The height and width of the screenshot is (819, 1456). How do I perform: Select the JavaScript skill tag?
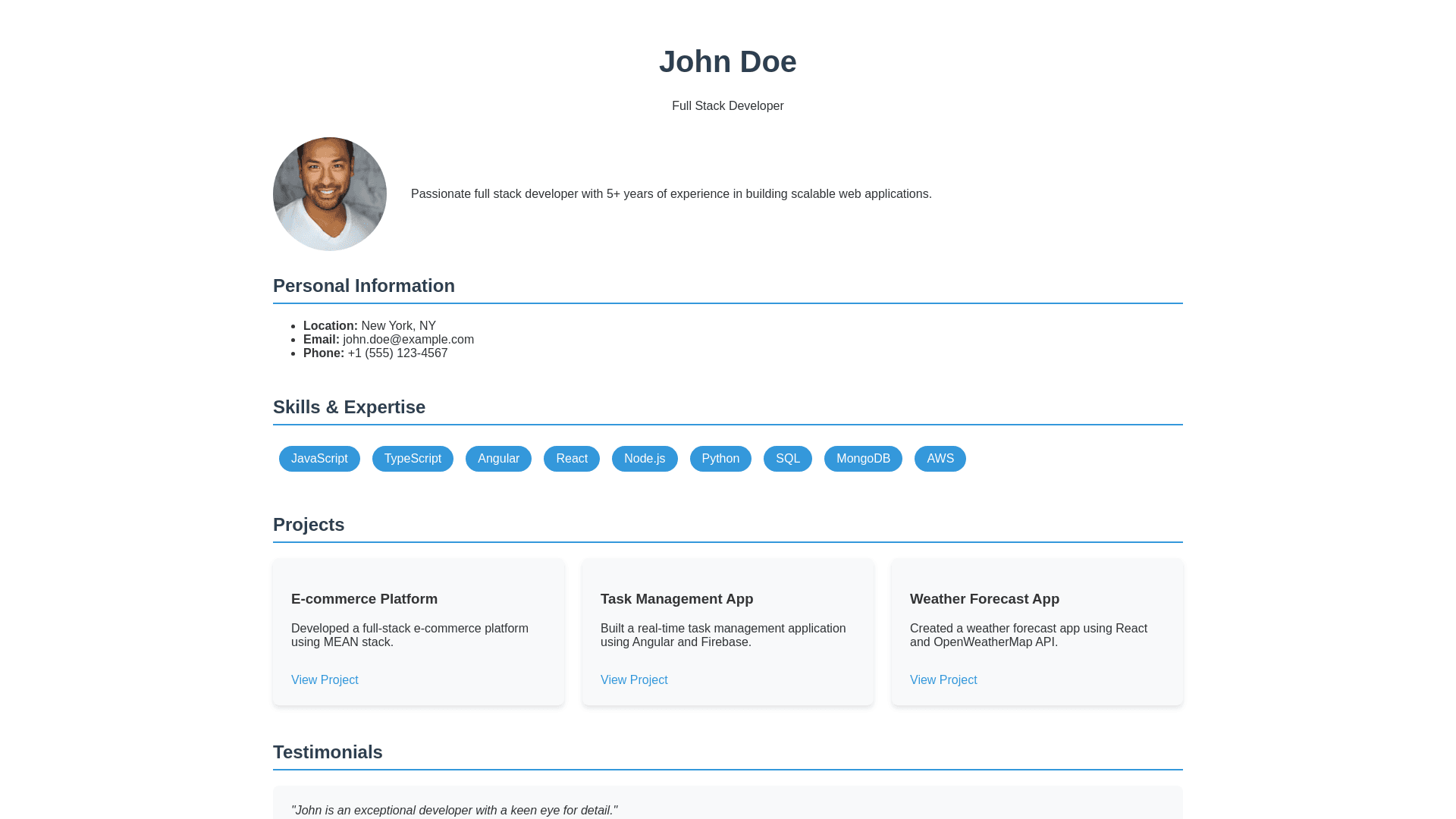tap(319, 459)
